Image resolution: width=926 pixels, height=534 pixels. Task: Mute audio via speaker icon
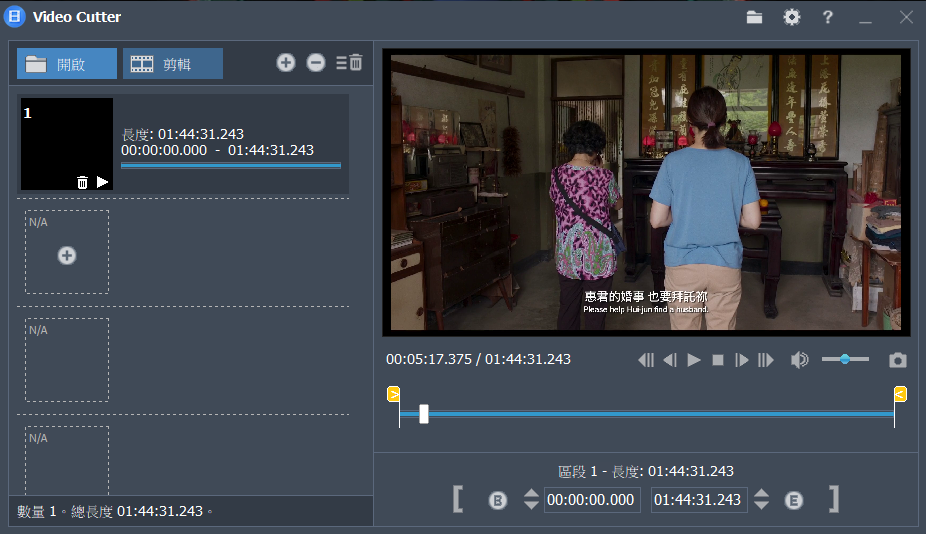click(x=800, y=360)
